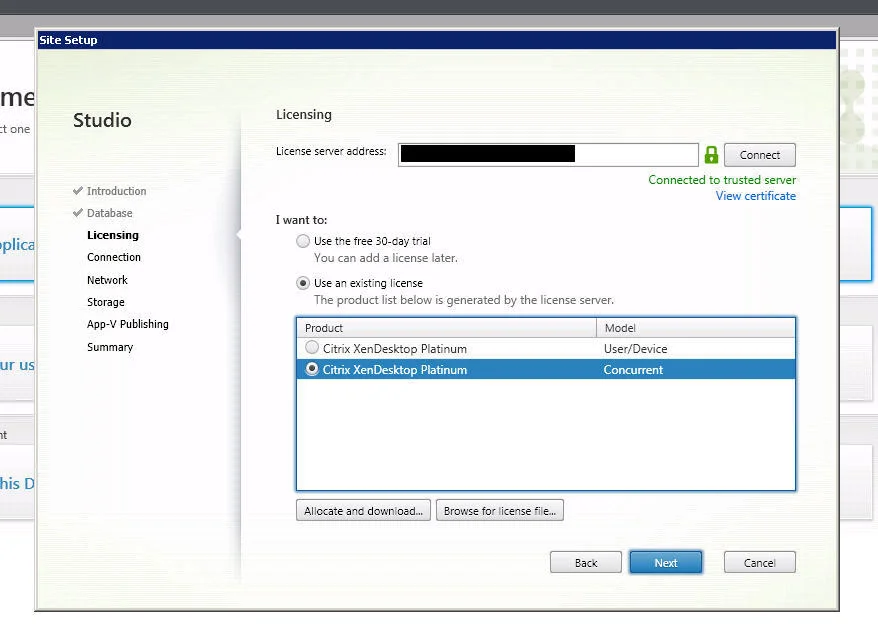Select Use the free 30-day trial

point(303,241)
